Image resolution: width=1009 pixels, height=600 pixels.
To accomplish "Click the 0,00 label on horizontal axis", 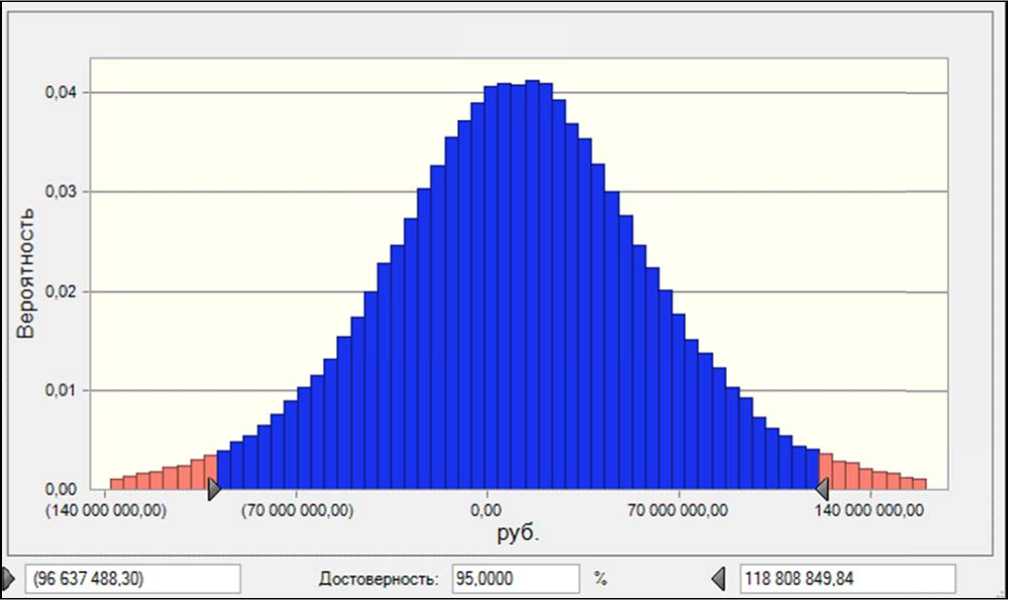I will [486, 511].
